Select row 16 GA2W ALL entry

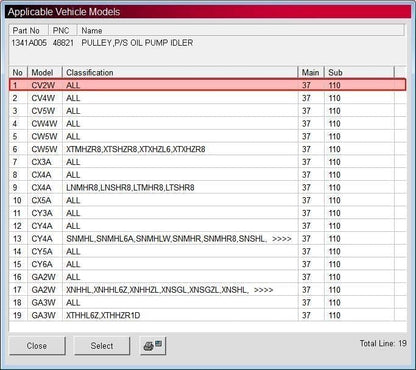[208, 277]
